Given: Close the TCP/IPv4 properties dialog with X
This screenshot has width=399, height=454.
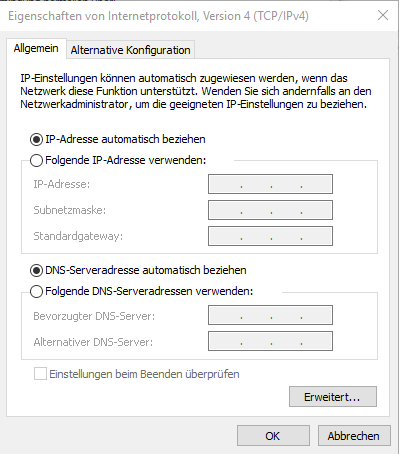Looking at the screenshot, I should (x=383, y=15).
